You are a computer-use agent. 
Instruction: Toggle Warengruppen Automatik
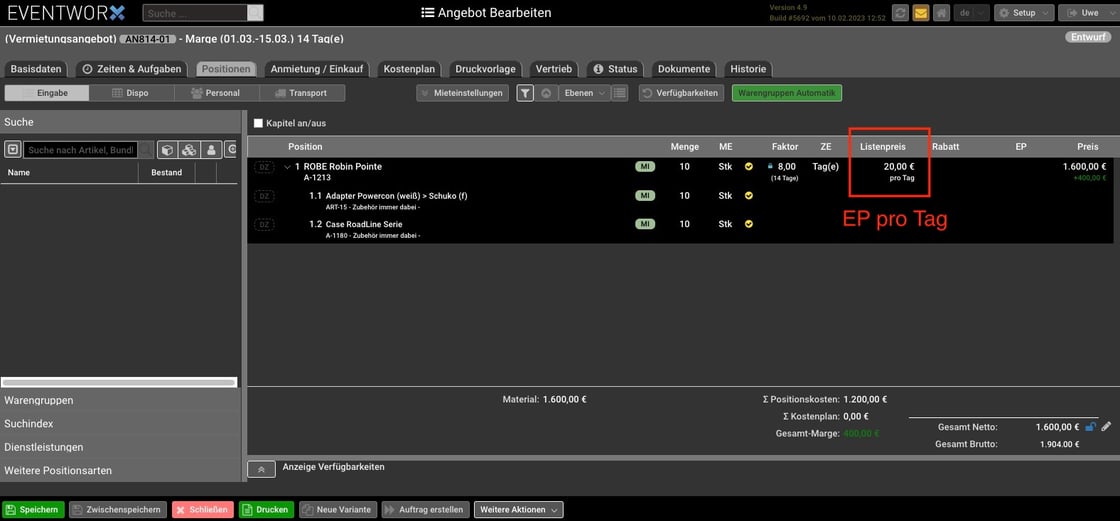[x=786, y=93]
